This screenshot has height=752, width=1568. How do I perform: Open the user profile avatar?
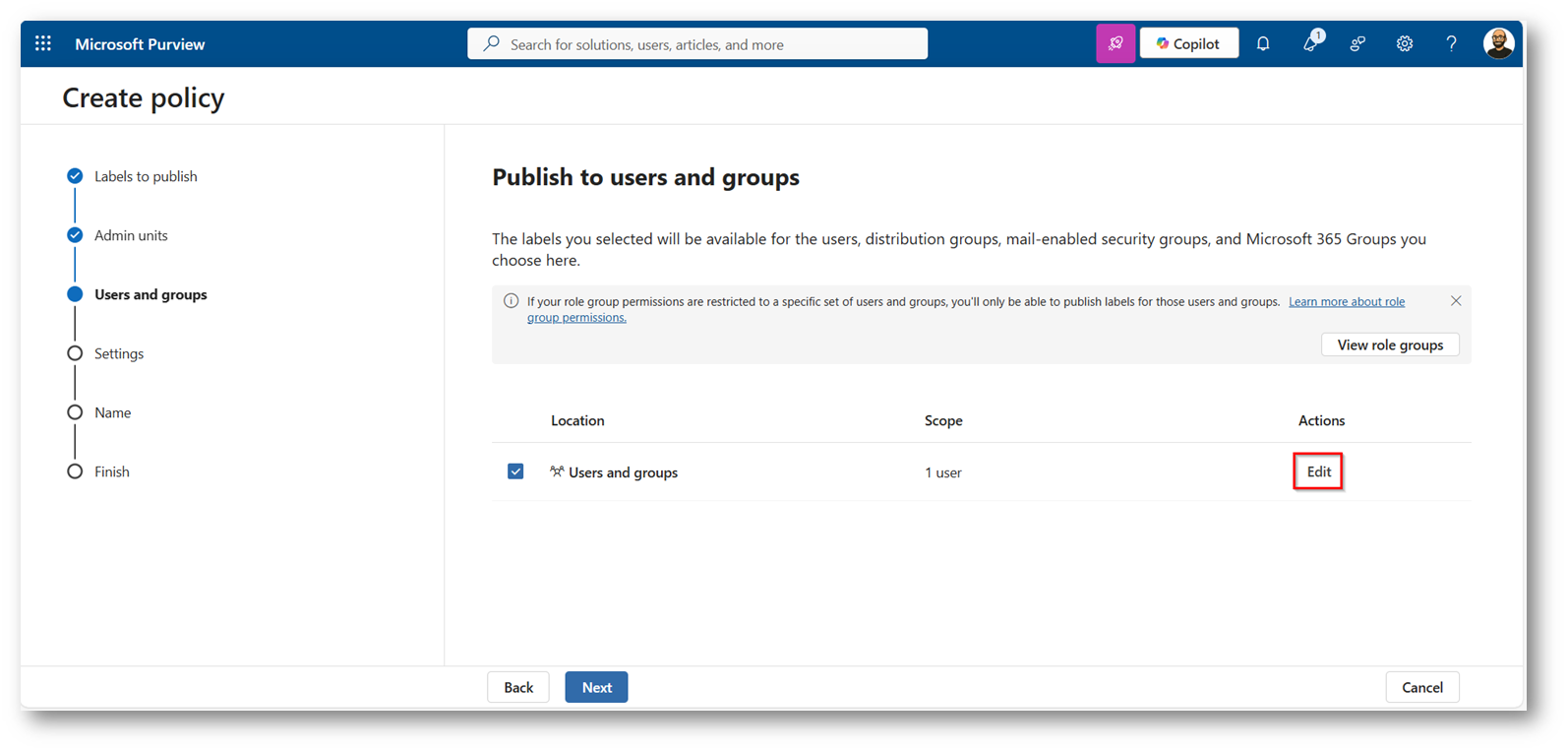pos(1497,43)
